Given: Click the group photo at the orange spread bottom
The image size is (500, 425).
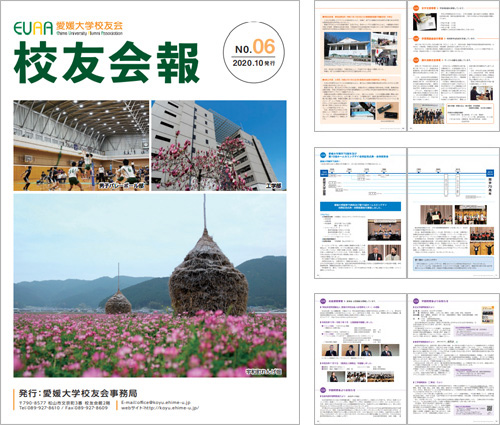Looking at the screenshot, I should 428,113.
